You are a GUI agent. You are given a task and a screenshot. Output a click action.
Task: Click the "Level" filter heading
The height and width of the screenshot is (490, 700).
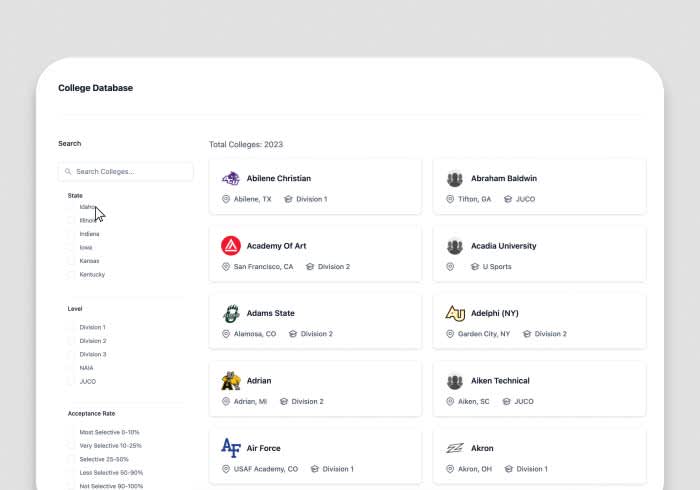(x=75, y=309)
